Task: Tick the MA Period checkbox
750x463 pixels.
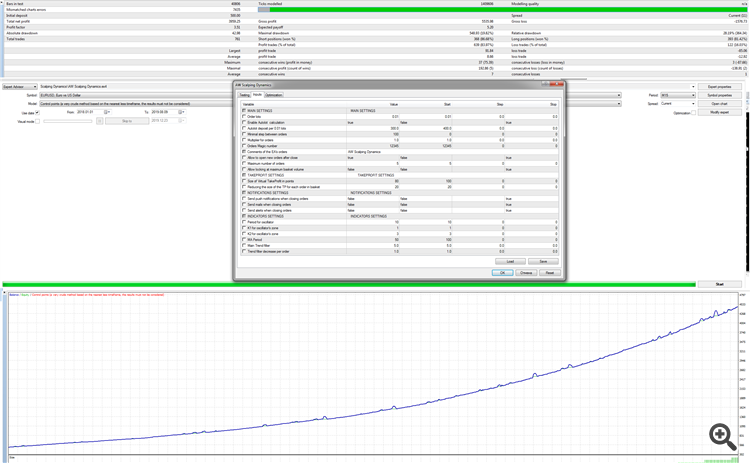Action: point(244,240)
